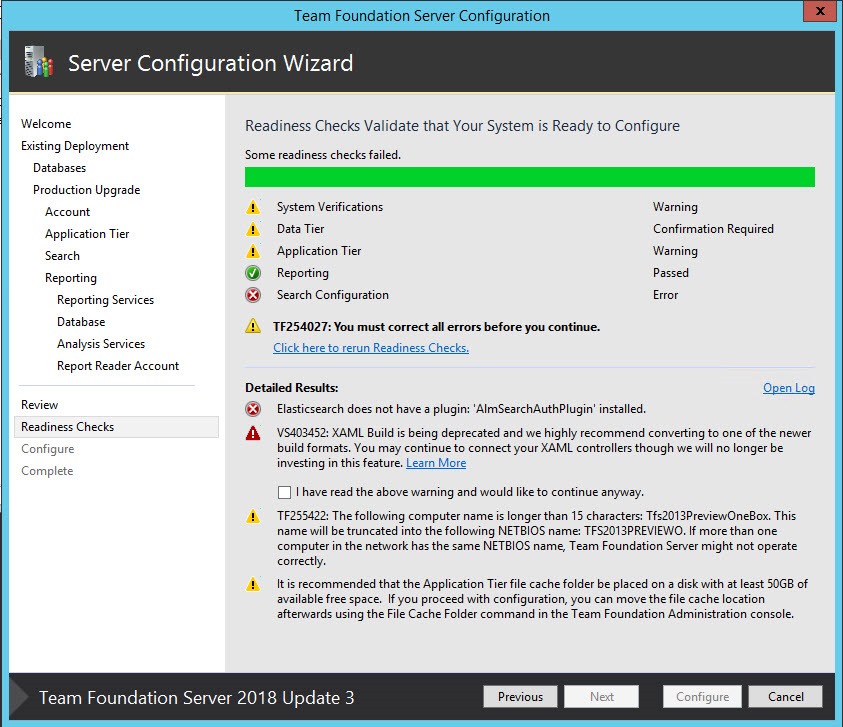Select Database step under Reporting
The image size is (843, 727).
coord(81,322)
